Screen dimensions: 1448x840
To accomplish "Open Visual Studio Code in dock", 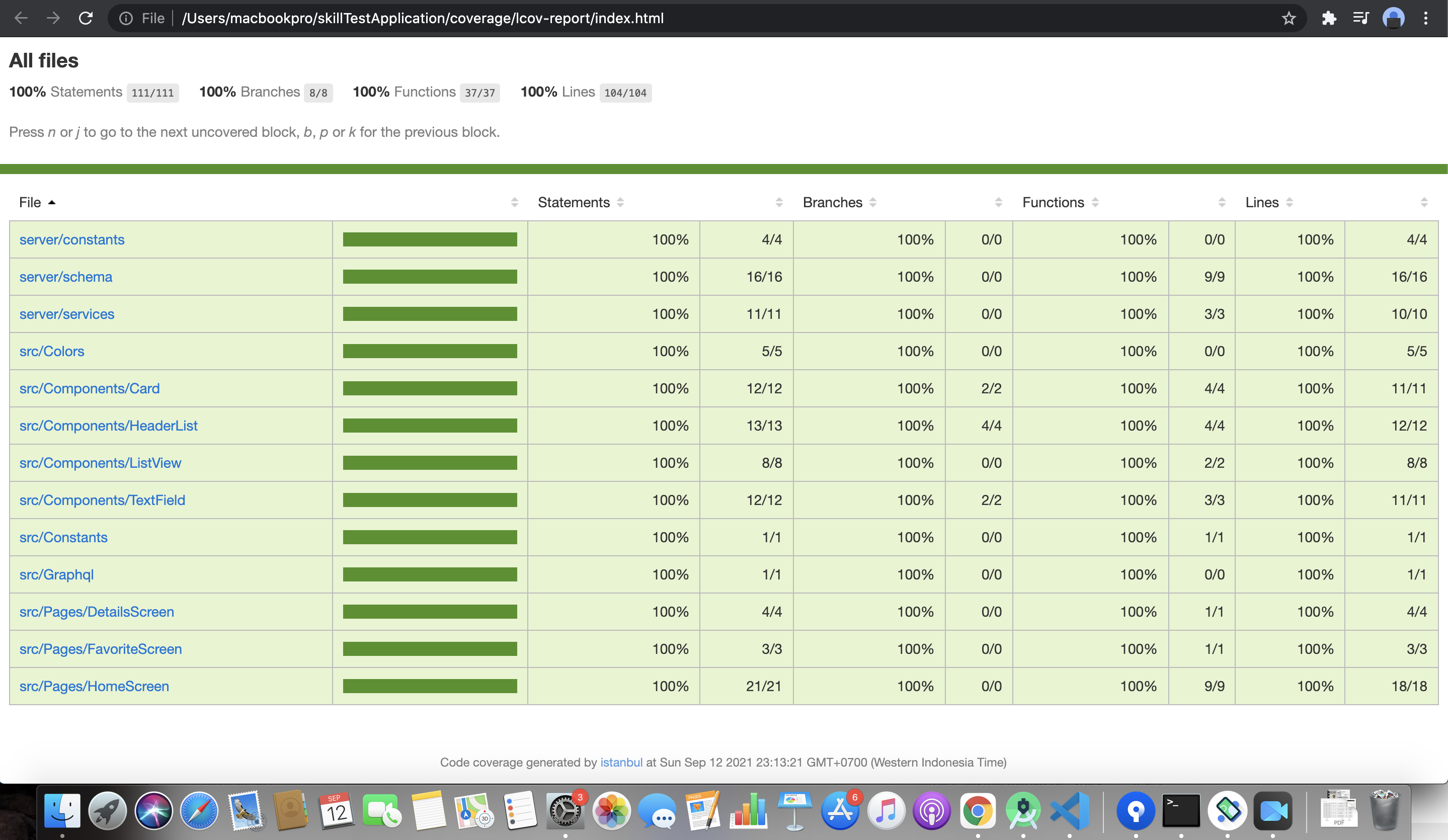I will point(1069,810).
